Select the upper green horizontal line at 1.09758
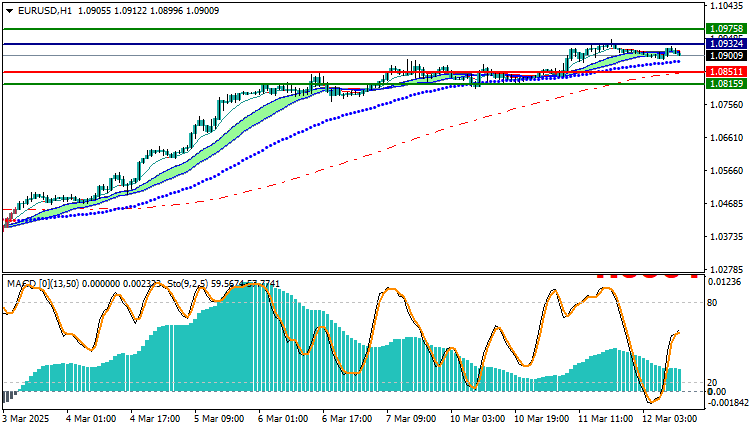750x430 pixels. pos(353,29)
